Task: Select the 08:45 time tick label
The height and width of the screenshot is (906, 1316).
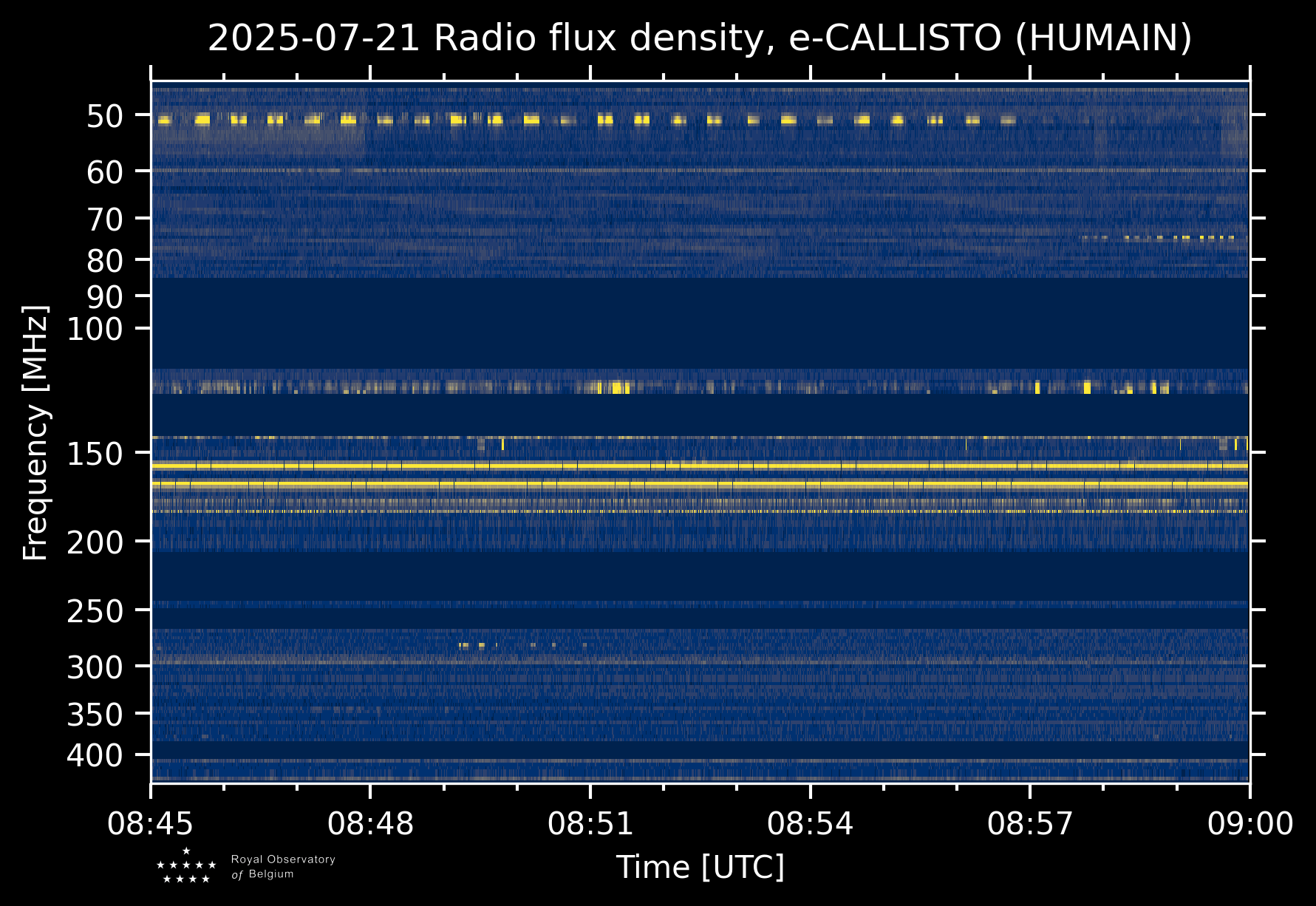Action: [151, 824]
